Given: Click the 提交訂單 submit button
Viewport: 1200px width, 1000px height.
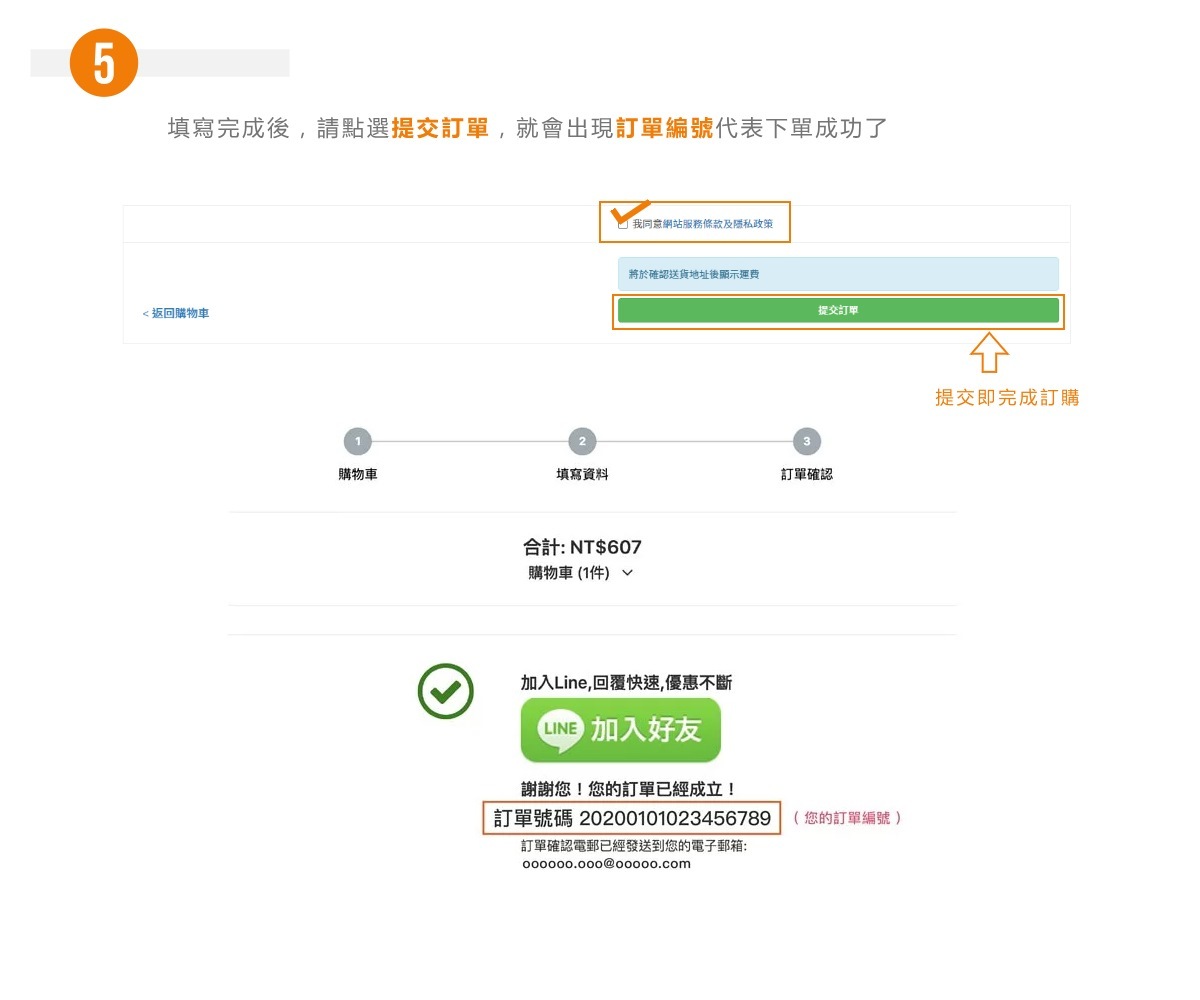Looking at the screenshot, I should click(838, 310).
